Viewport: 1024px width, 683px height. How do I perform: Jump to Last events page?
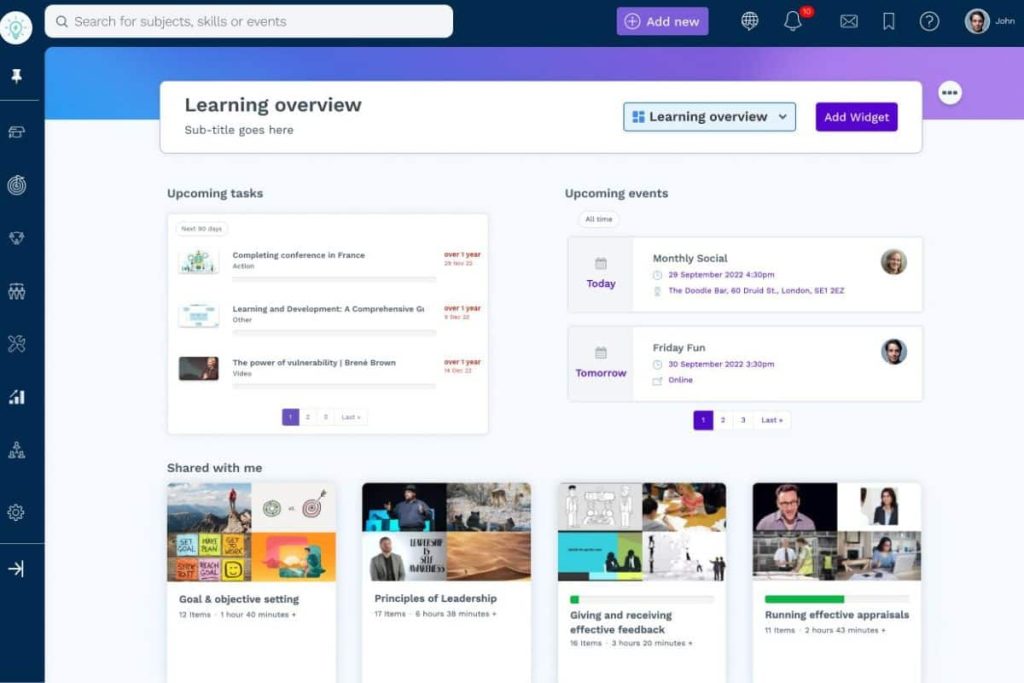tap(772, 420)
